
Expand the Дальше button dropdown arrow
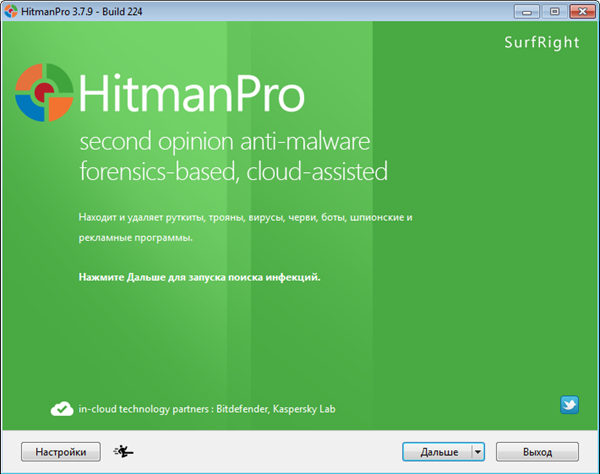pos(477,452)
